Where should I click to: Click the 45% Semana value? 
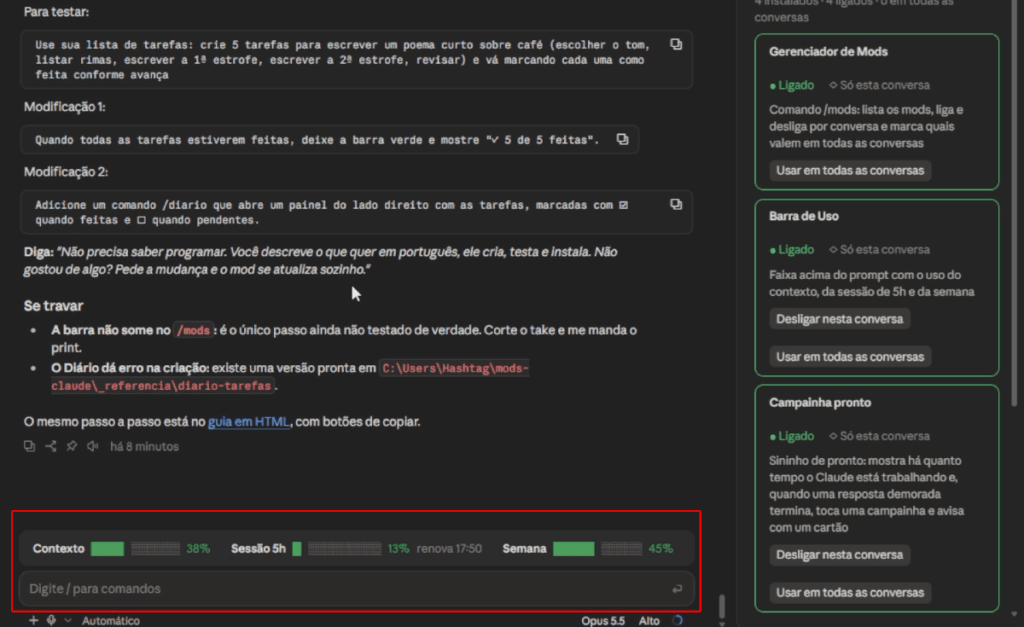click(x=660, y=549)
